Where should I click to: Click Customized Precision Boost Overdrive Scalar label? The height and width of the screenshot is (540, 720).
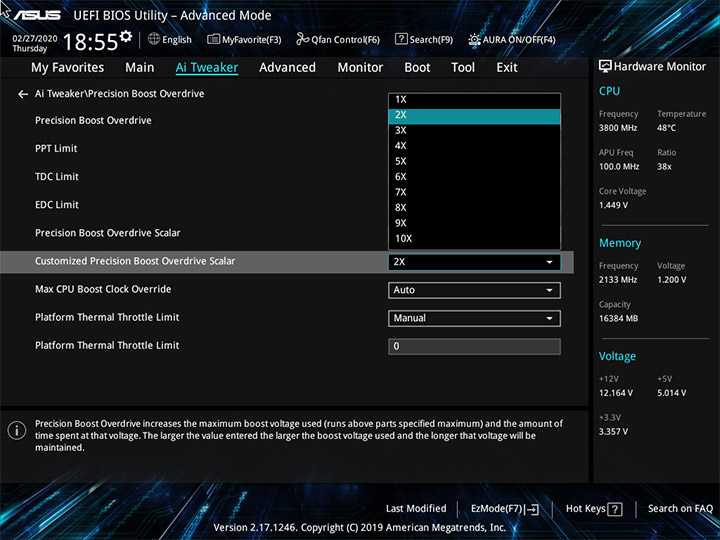pos(135,261)
